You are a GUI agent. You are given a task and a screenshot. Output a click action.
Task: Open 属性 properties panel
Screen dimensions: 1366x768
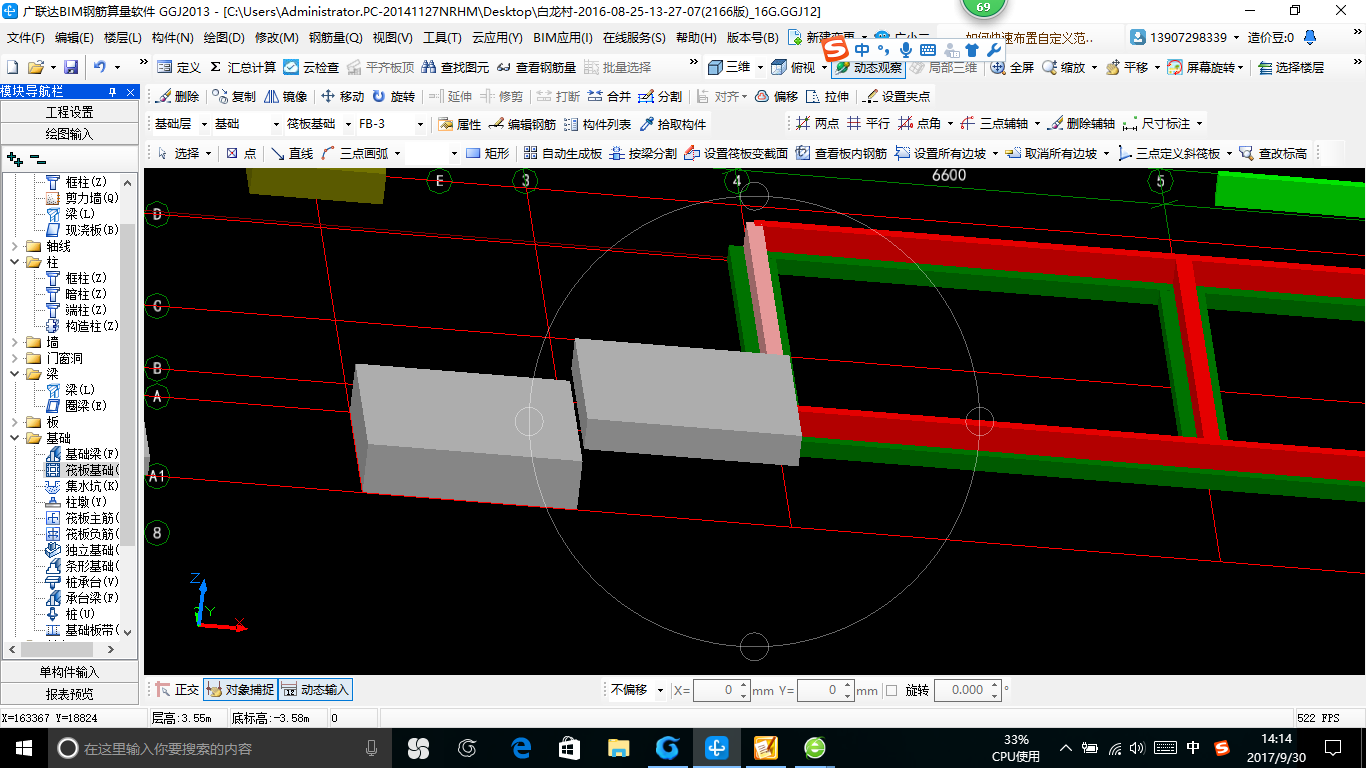click(459, 124)
